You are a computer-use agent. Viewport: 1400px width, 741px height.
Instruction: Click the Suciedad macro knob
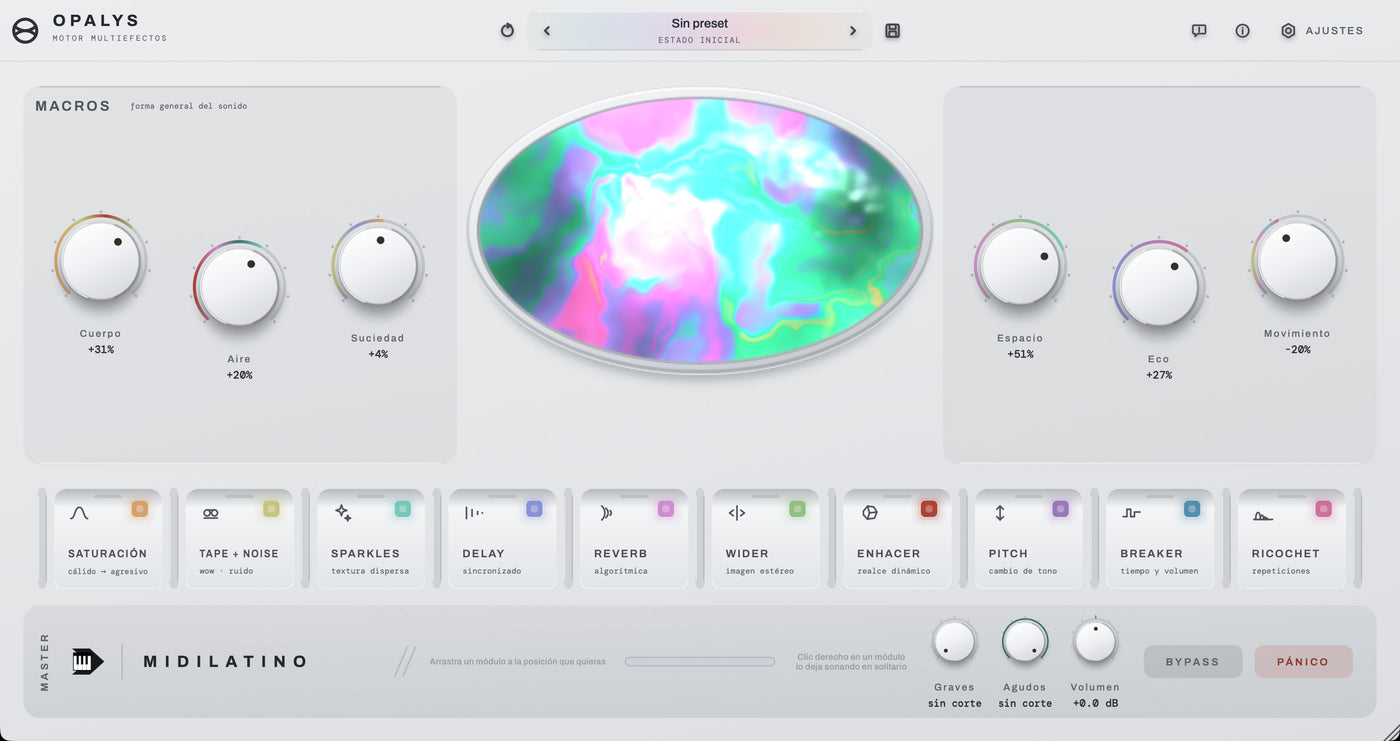coord(378,265)
